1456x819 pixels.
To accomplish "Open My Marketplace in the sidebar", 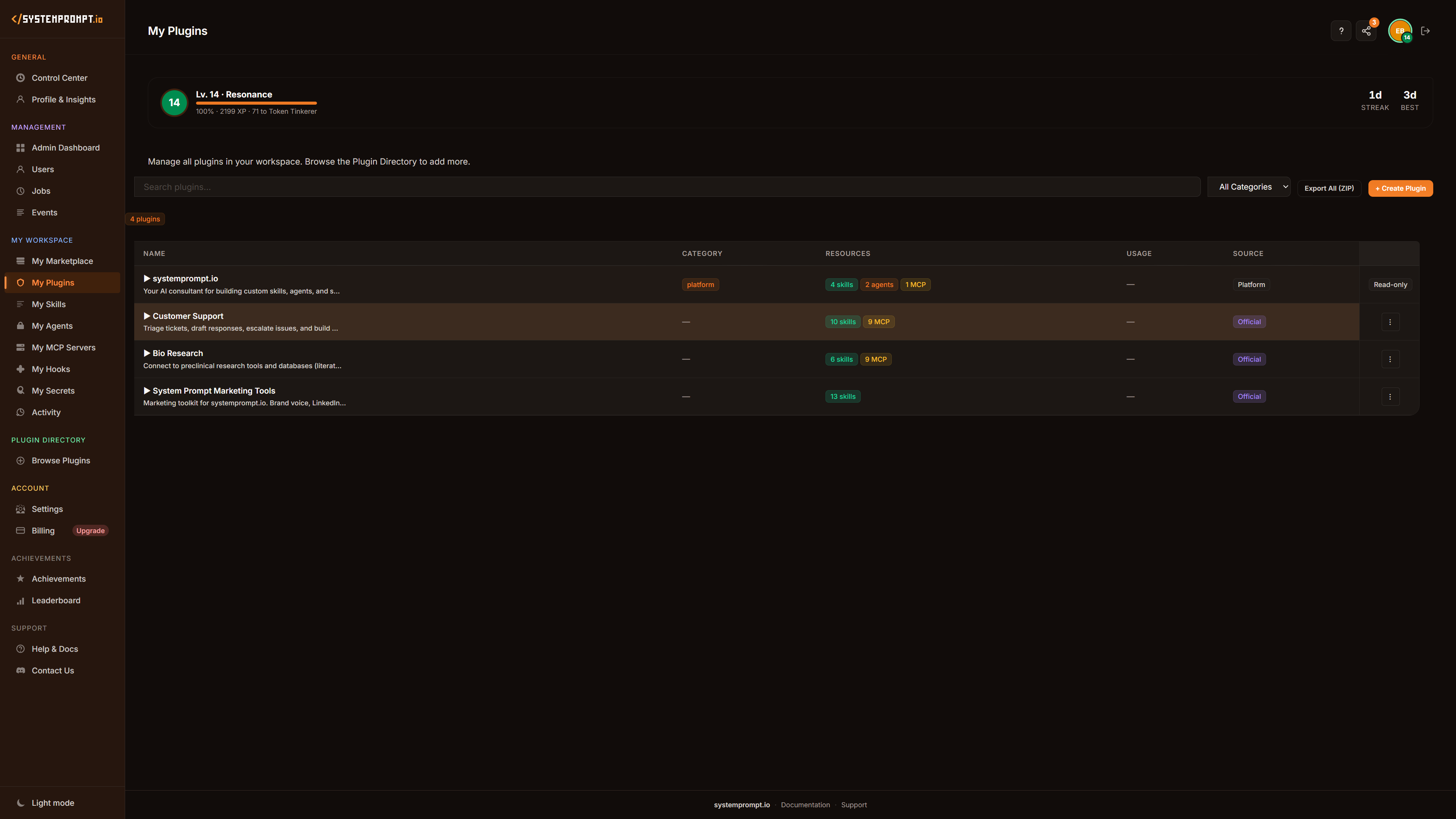I will pyautogui.click(x=62, y=260).
